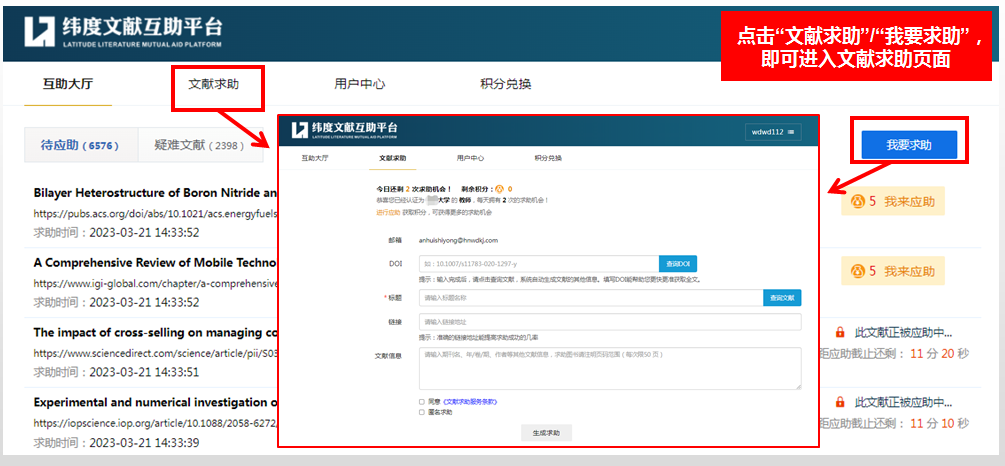Open Experimental and numerical investigation article title

[x=155, y=403]
